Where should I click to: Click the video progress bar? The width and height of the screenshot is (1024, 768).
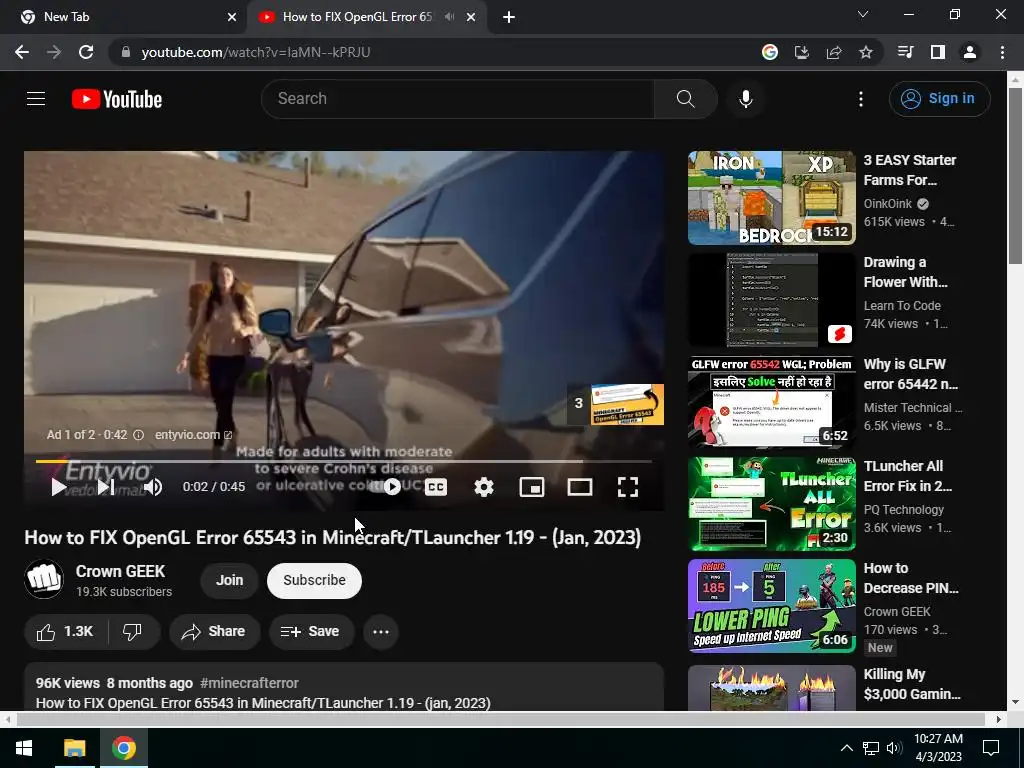click(x=344, y=461)
